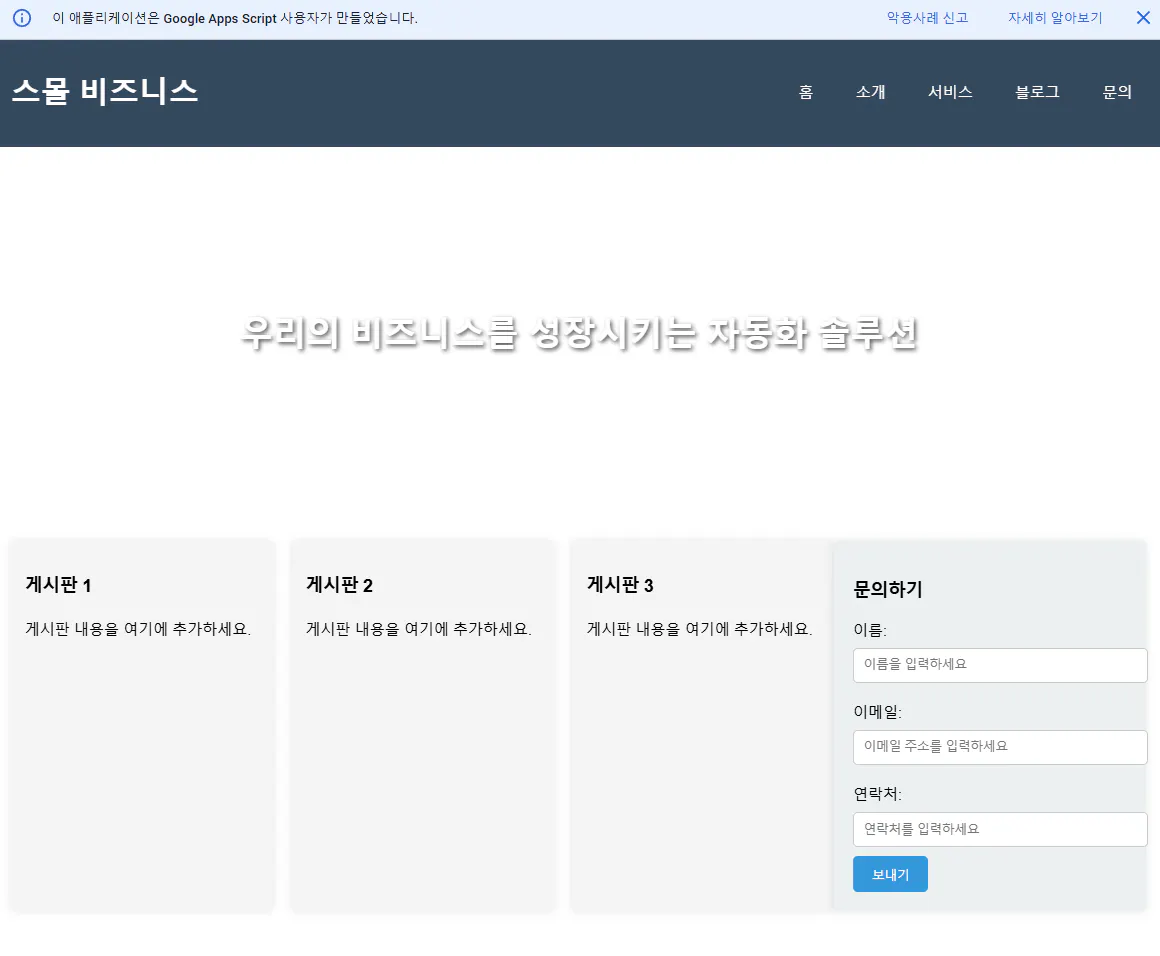
Task: Click the 게시판 1 heading text
Action: point(57,585)
